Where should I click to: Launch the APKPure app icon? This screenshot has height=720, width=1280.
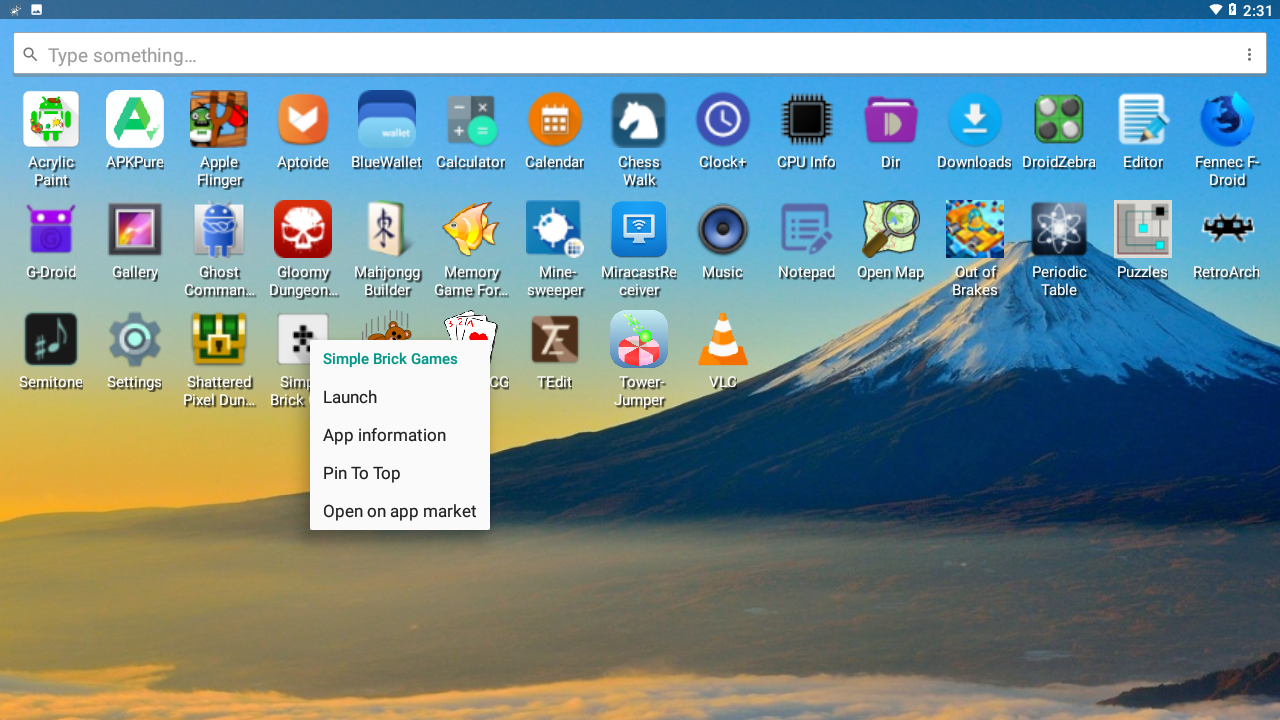click(135, 120)
